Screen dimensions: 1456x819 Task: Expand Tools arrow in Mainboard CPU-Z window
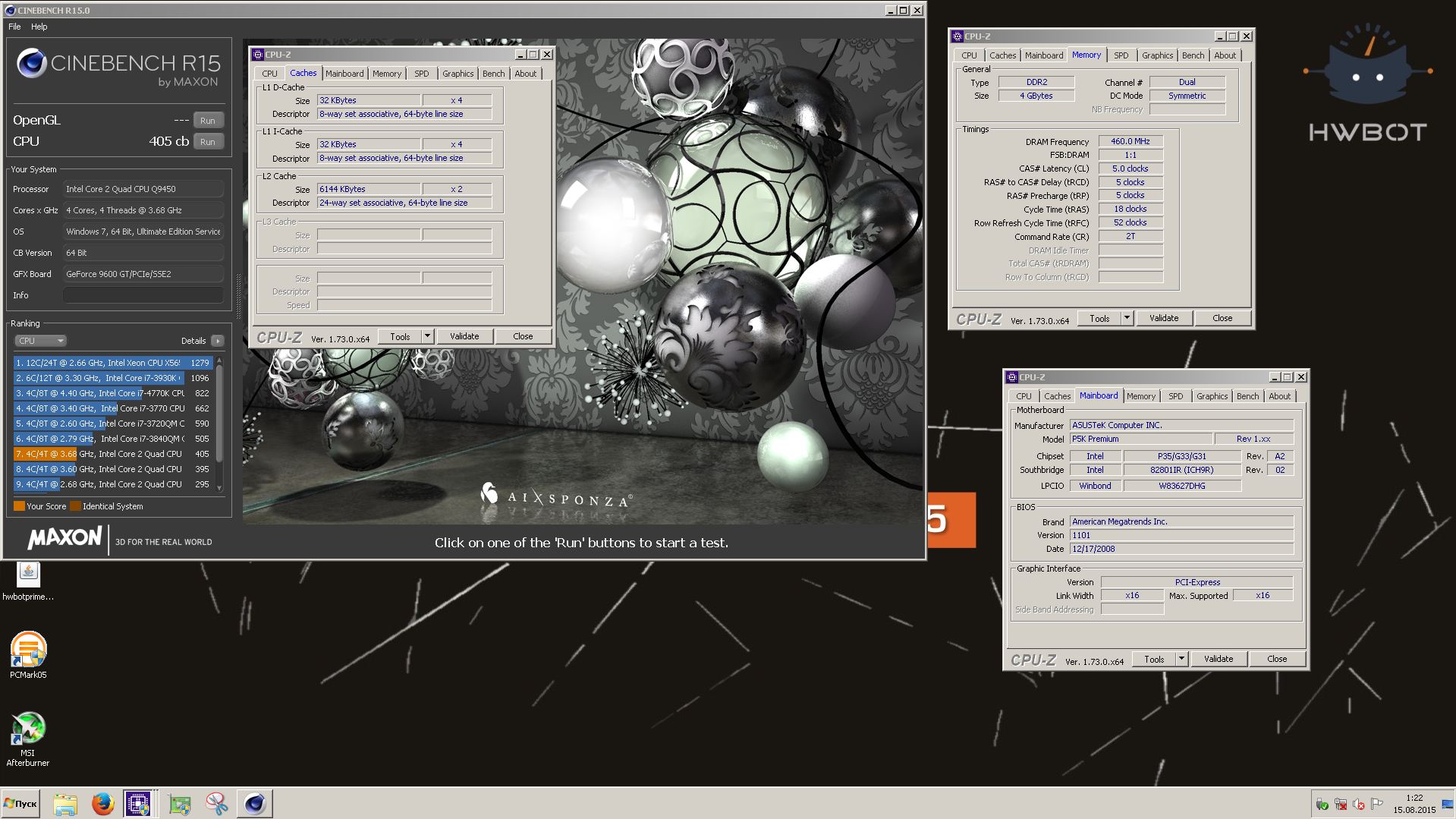tap(1181, 659)
